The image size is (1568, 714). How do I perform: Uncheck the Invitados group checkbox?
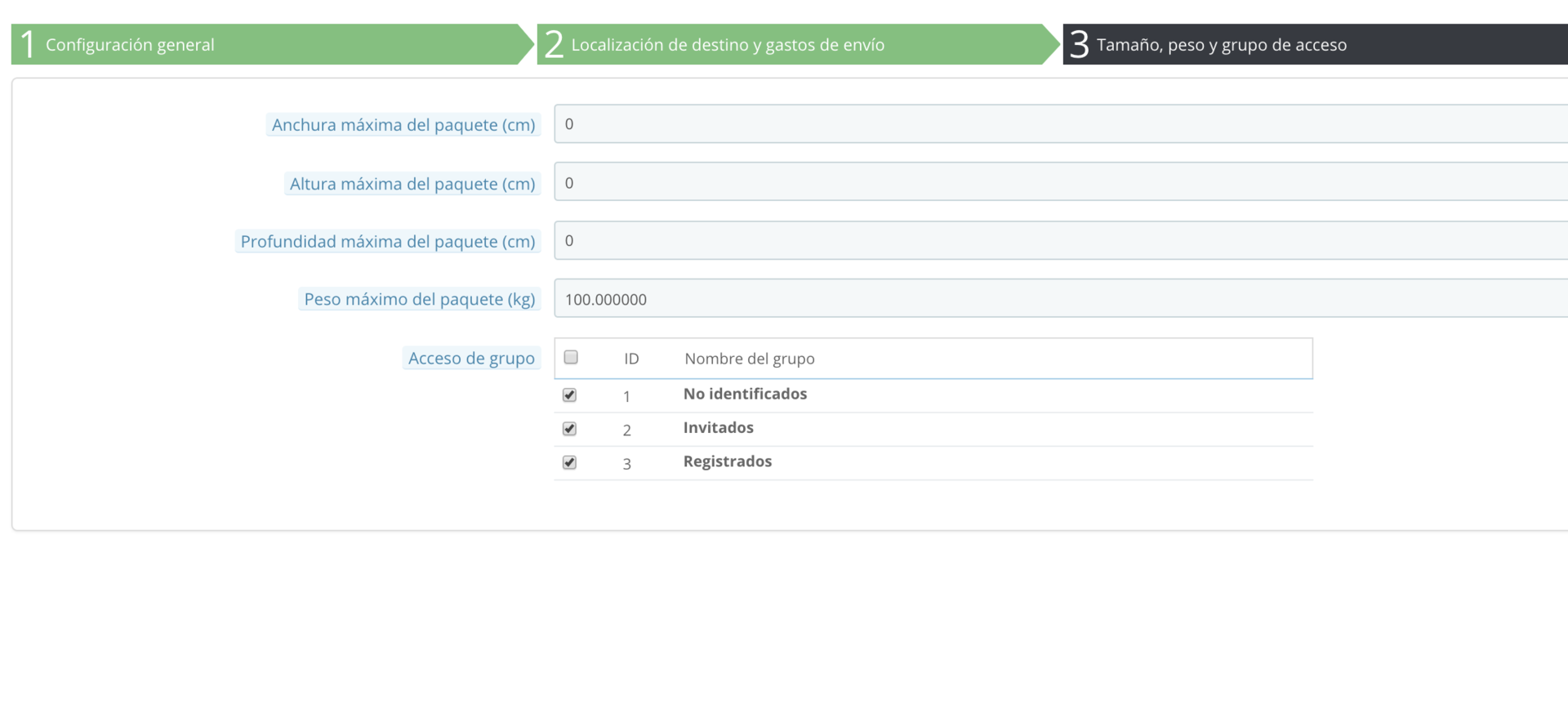[x=570, y=429]
